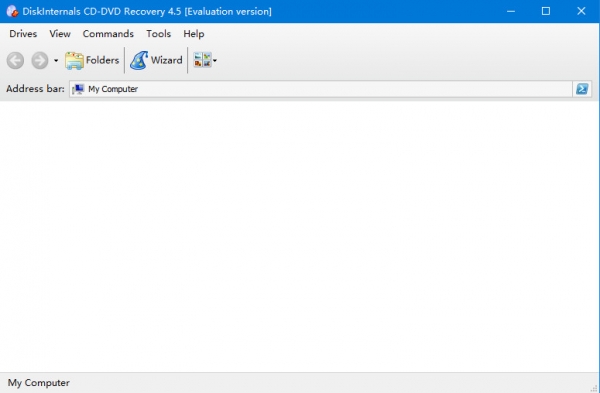This screenshot has width=600, height=393.
Task: Click My Computer text in status bar
Action: [39, 383]
